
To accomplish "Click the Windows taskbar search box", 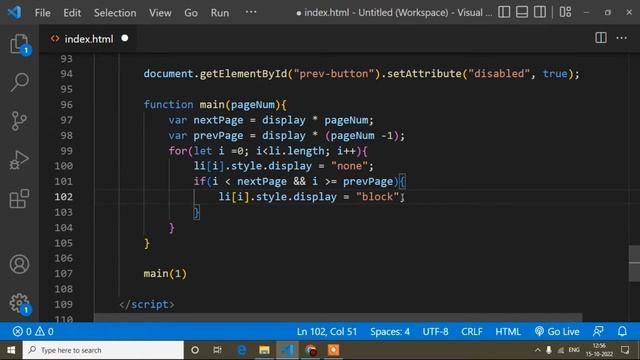I will pyautogui.click(x=103, y=350).
